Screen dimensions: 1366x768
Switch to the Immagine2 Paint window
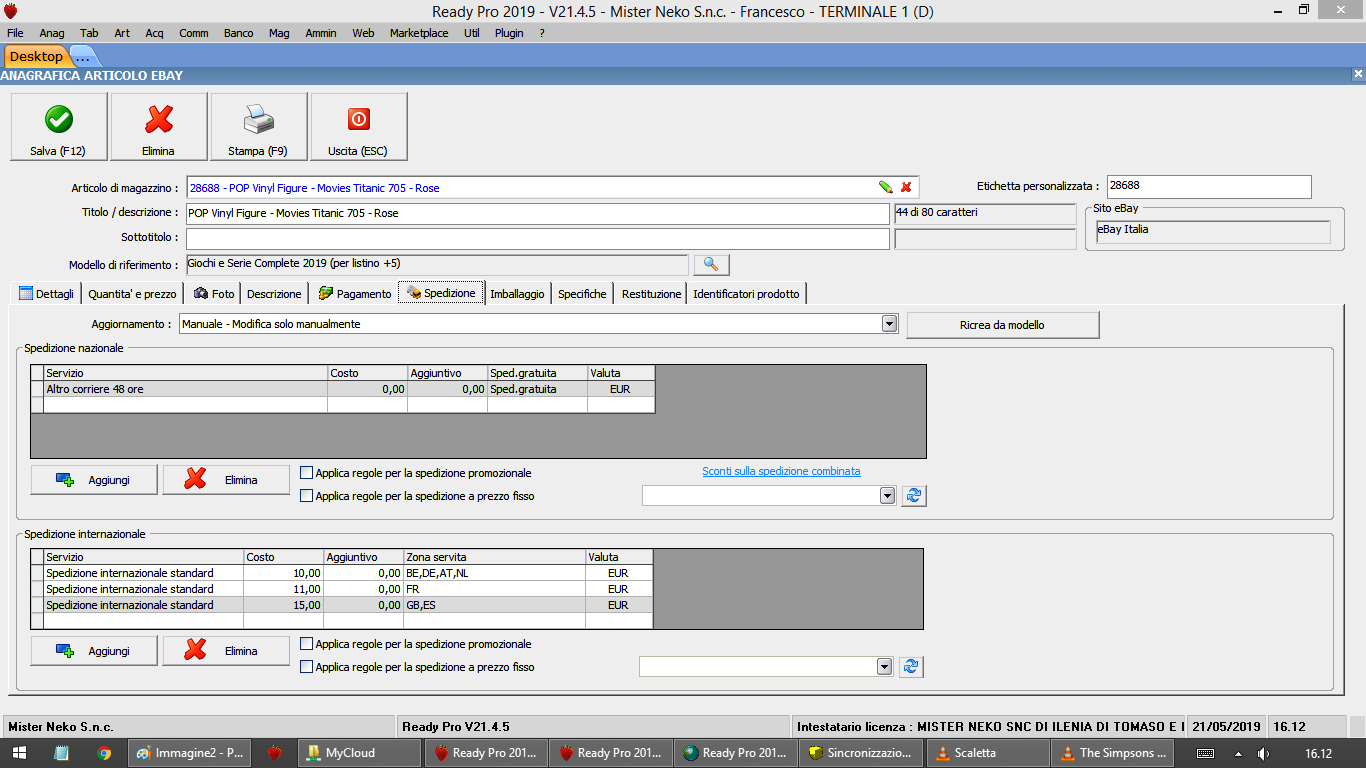point(190,753)
